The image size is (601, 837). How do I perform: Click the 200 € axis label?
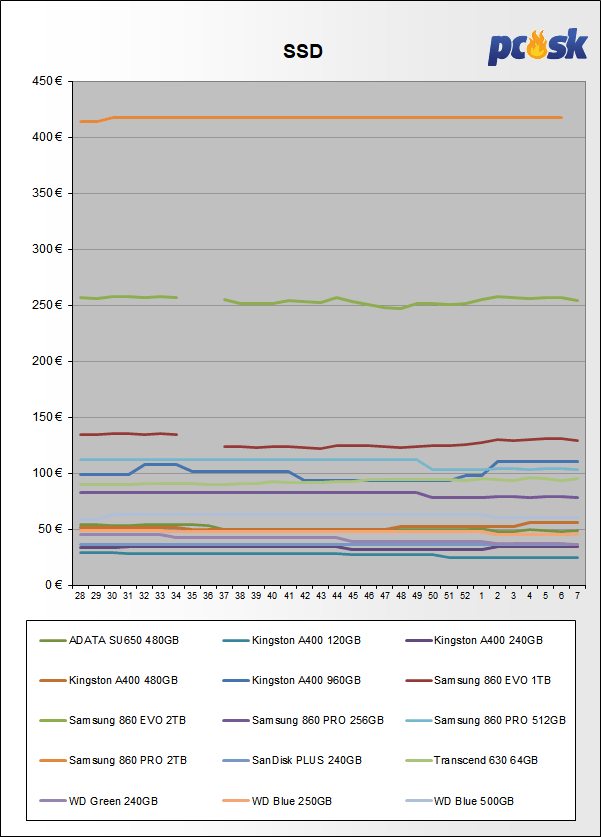(47, 361)
